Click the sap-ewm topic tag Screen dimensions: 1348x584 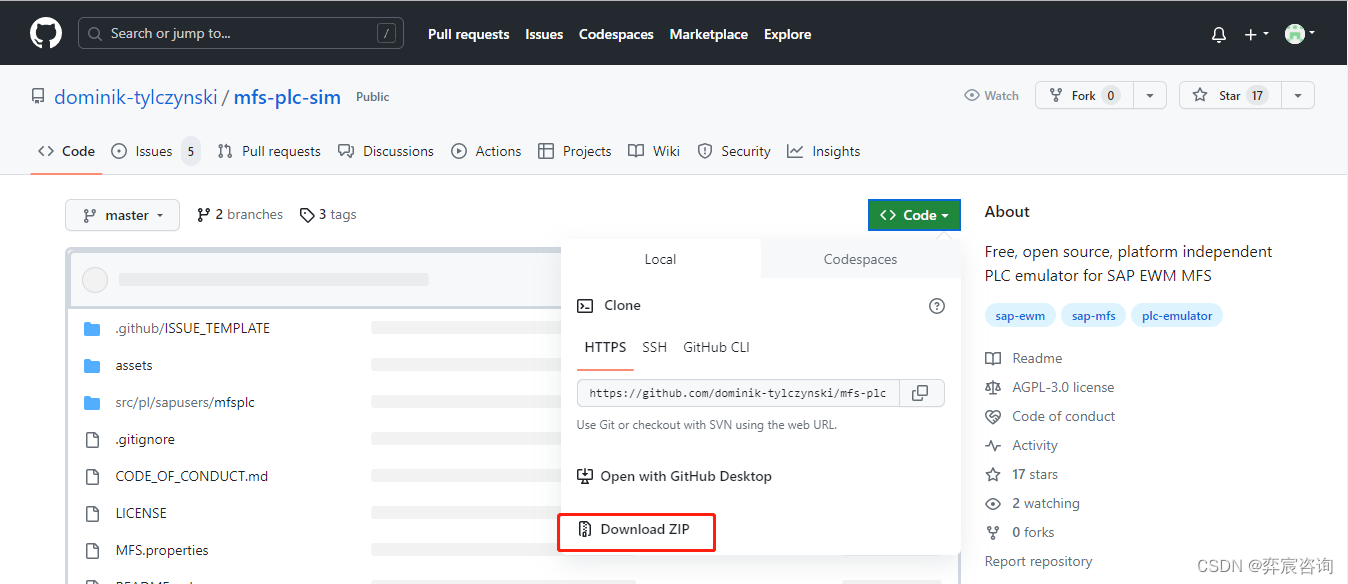1020,316
